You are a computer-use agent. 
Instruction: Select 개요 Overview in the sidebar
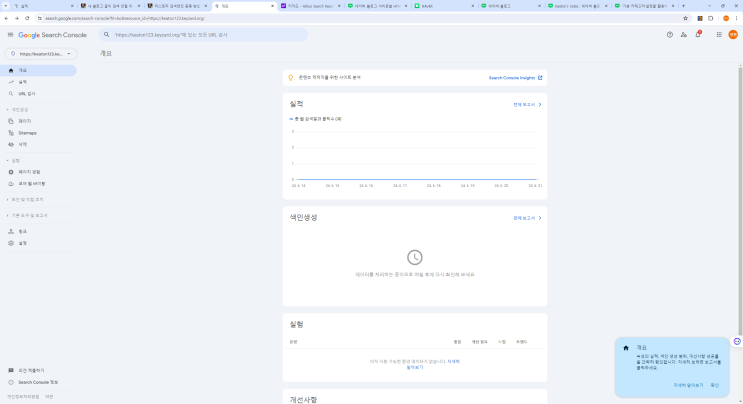pyautogui.click(x=38, y=71)
